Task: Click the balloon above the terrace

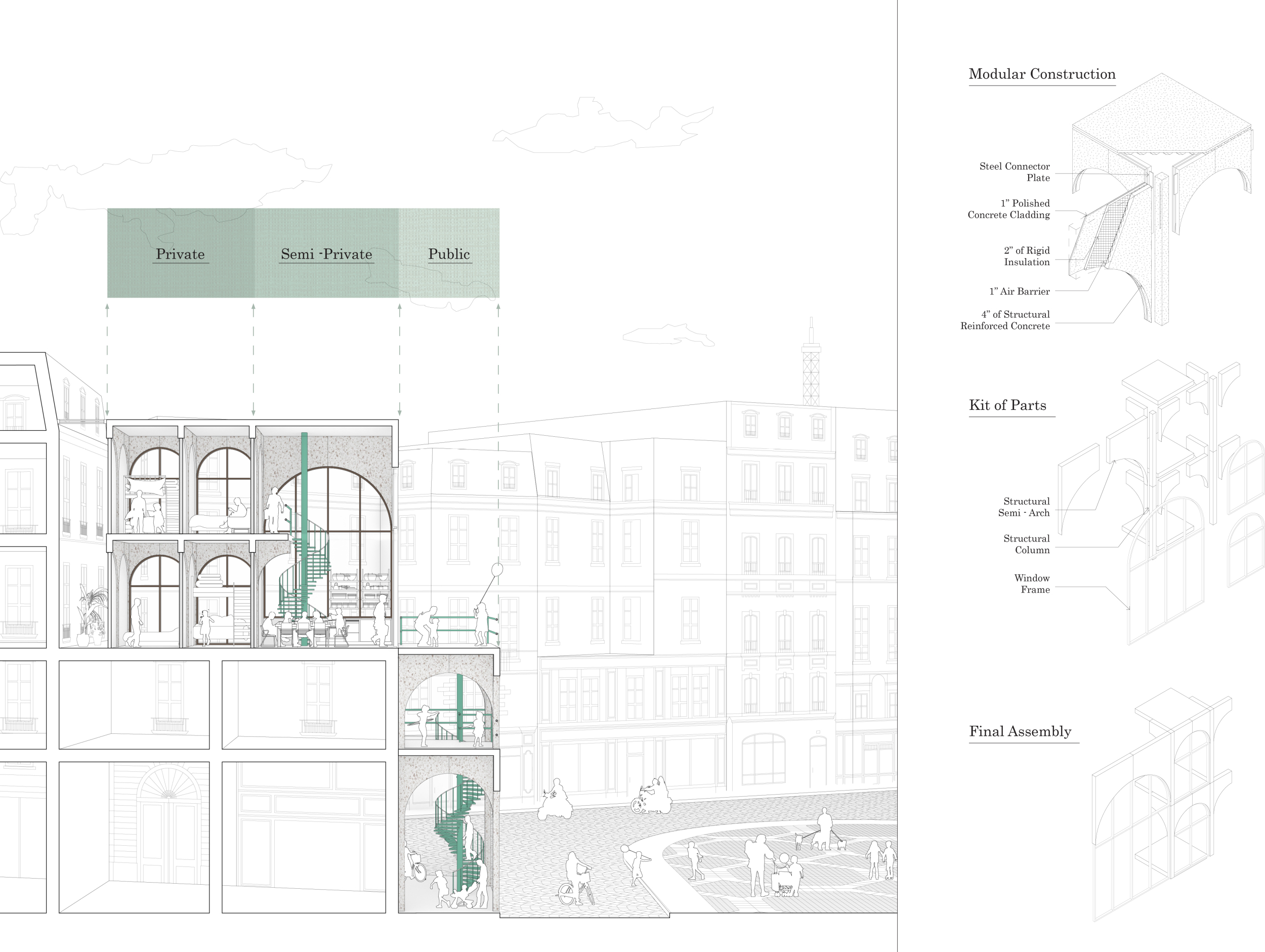Action: click(x=497, y=570)
